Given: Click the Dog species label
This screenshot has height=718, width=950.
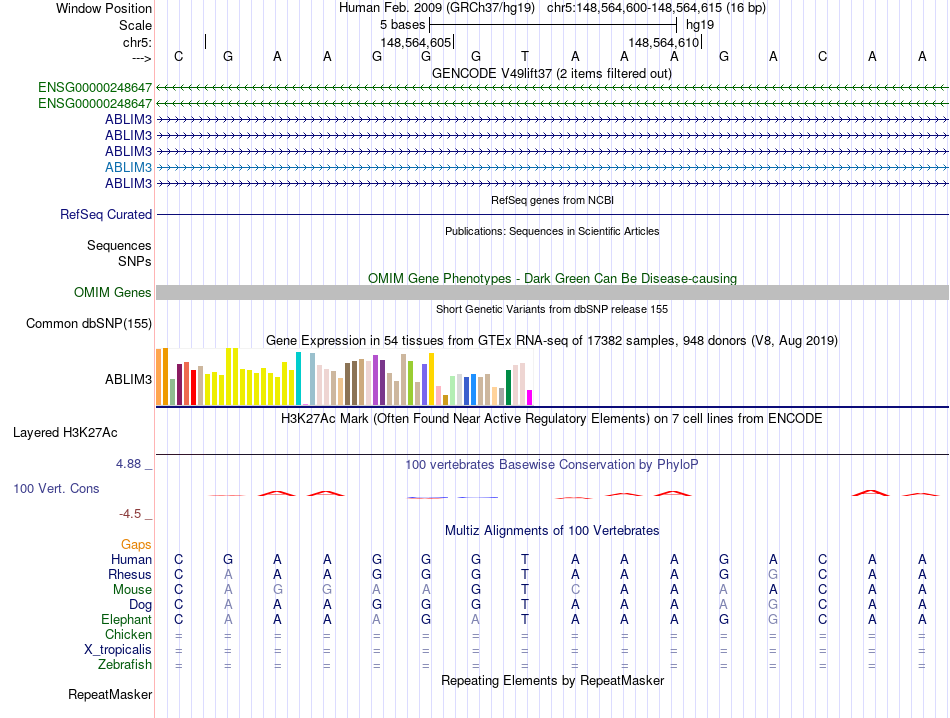Looking at the screenshot, I should (x=140, y=605).
